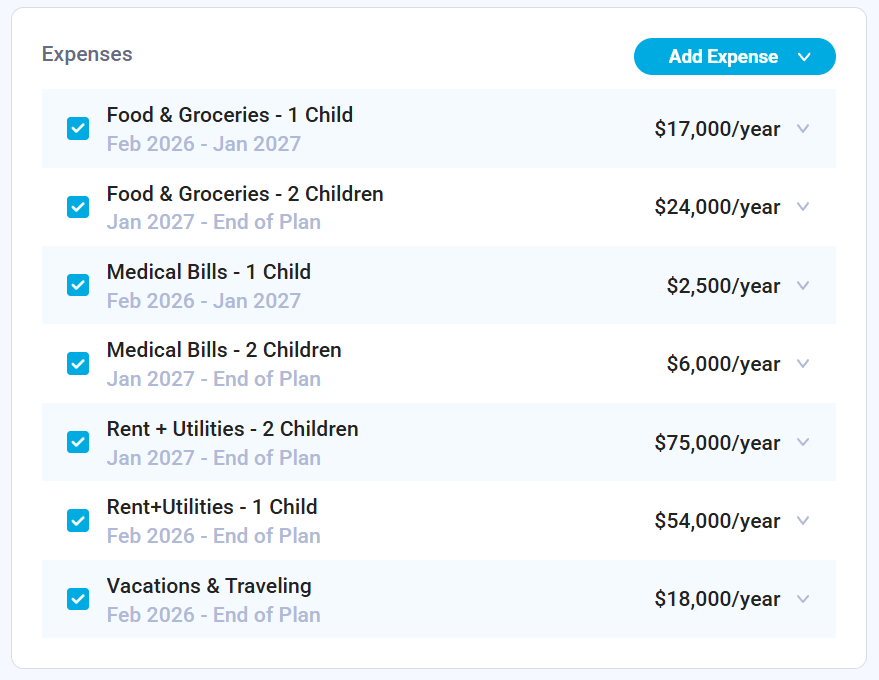The height and width of the screenshot is (680, 879).
Task: Click the Add Expense button
Action: pyautogui.click(x=723, y=57)
